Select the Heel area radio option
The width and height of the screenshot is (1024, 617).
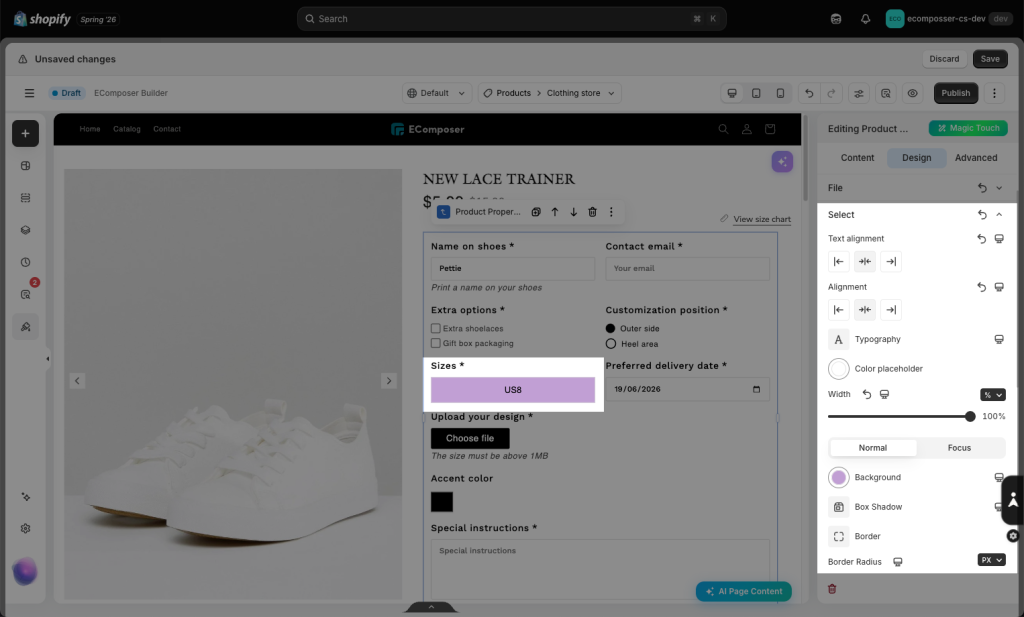611,343
